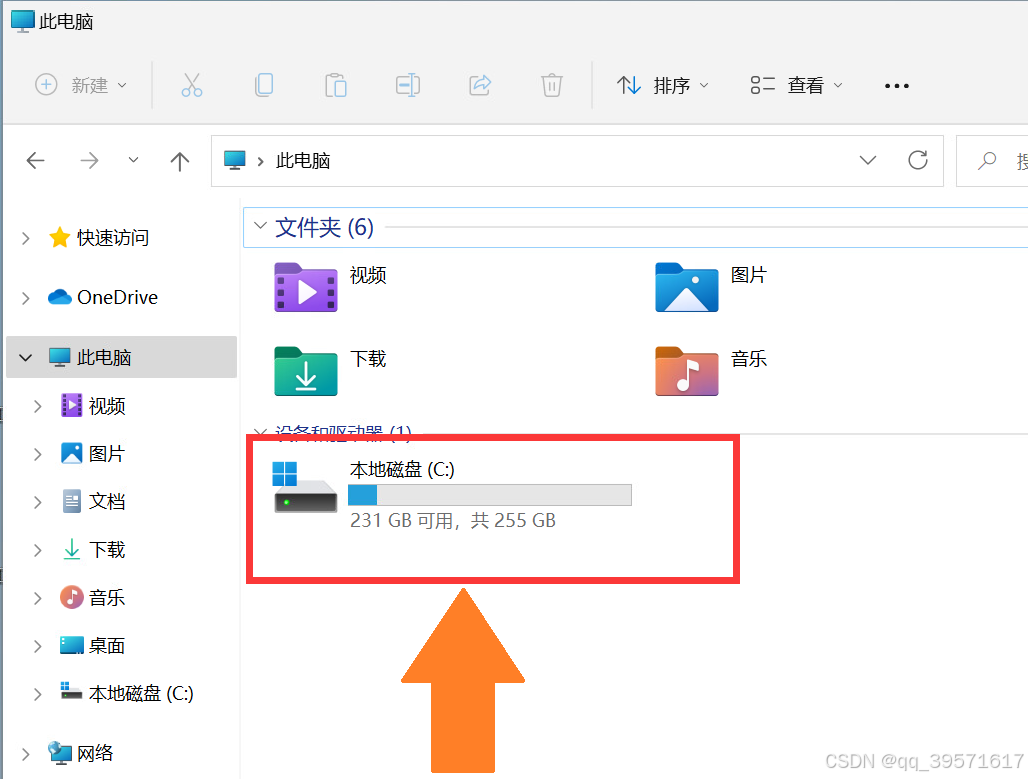Click the 网络 network icon in sidebar
The height and width of the screenshot is (779, 1028).
click(x=60, y=753)
